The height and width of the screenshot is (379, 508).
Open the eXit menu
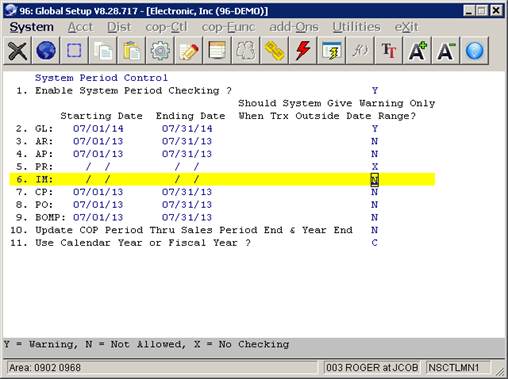406,27
